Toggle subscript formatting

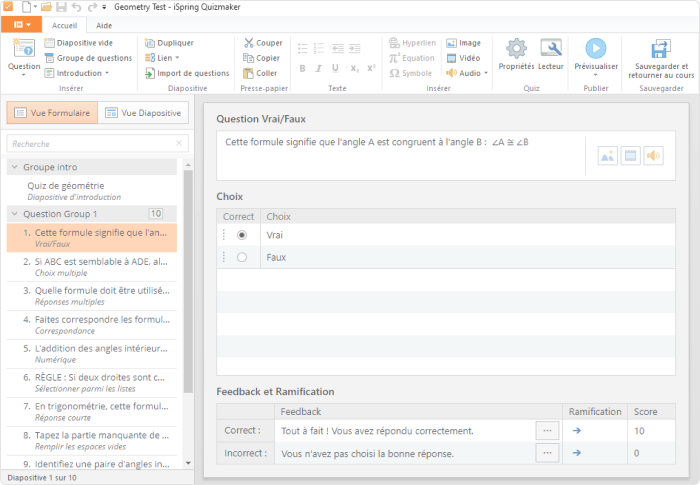(354, 68)
